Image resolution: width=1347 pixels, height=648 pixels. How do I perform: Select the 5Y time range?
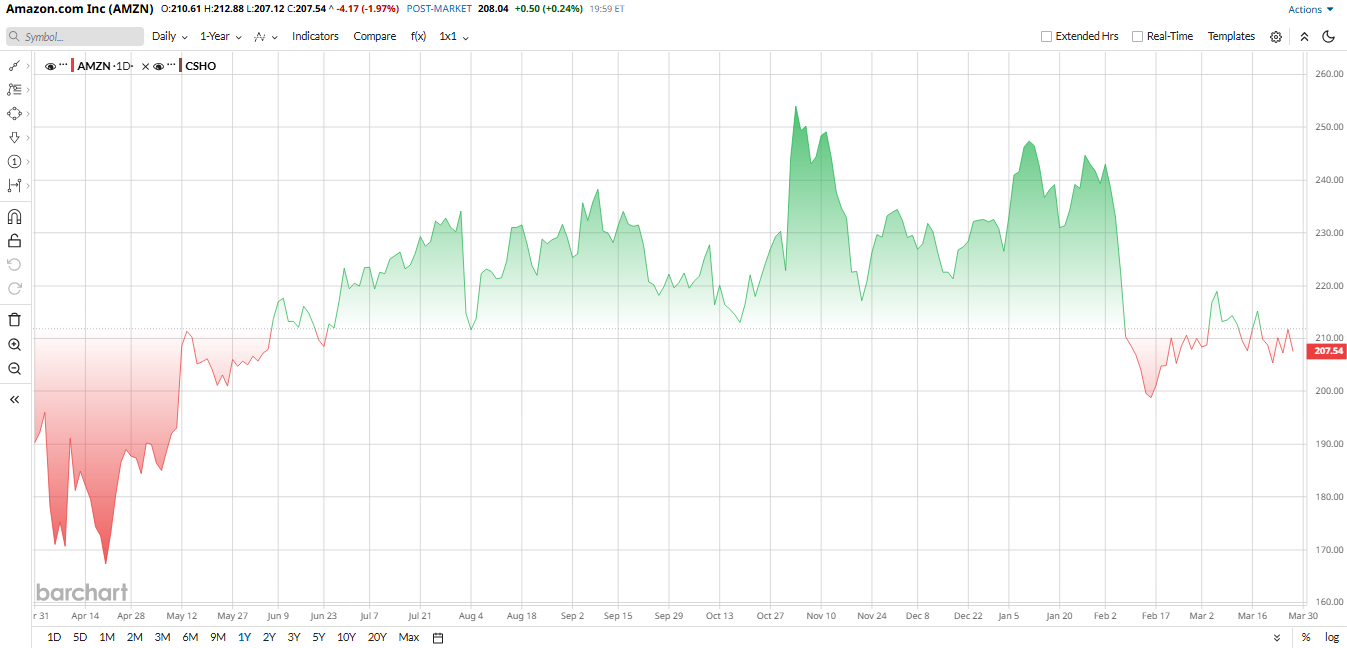tap(319, 637)
